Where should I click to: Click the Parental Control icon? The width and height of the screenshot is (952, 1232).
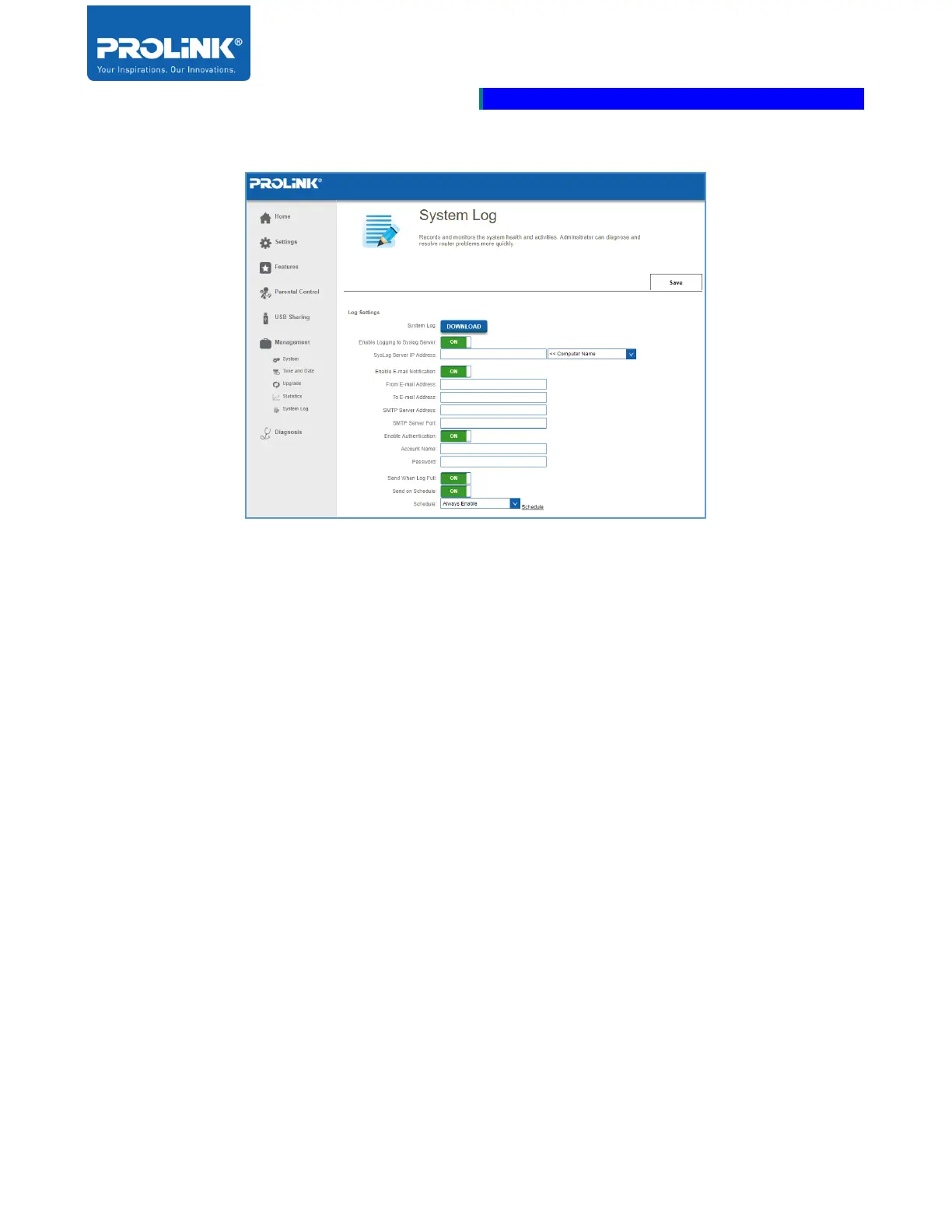click(265, 293)
